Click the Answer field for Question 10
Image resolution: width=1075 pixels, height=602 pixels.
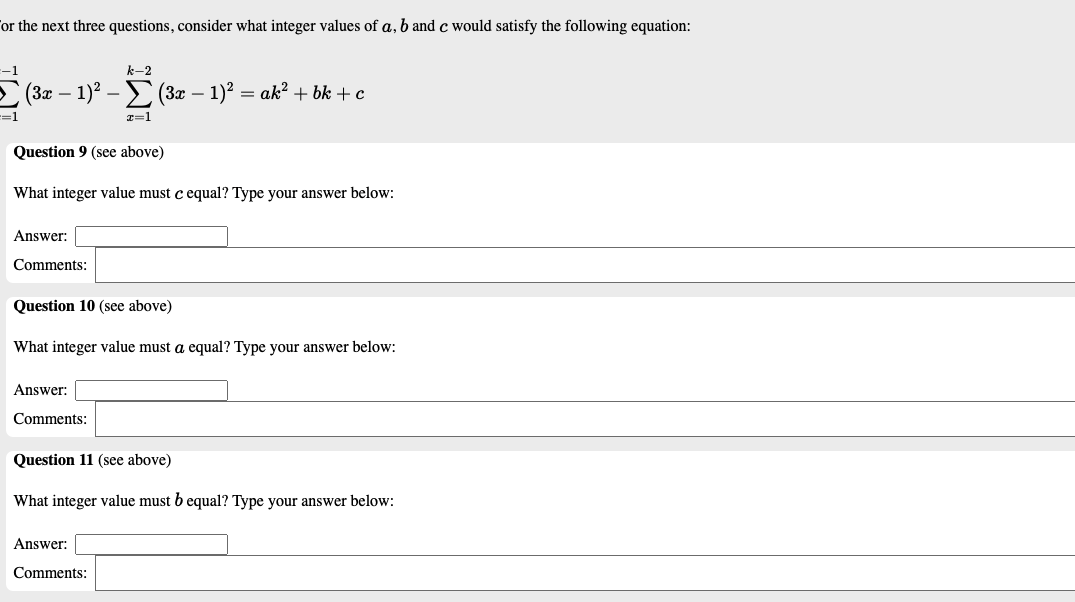[x=150, y=390]
